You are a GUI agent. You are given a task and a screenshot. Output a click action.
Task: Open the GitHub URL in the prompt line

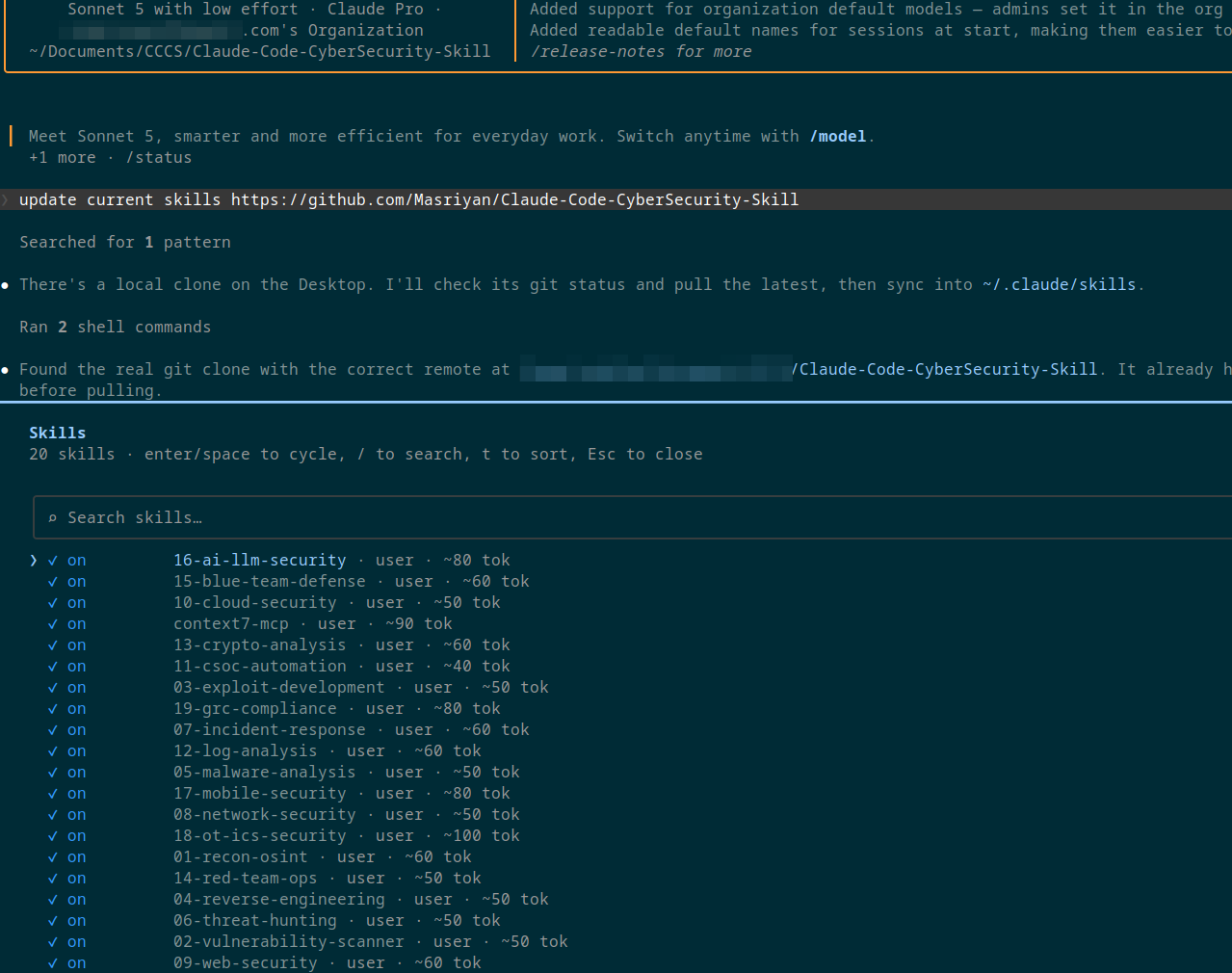coord(514,200)
